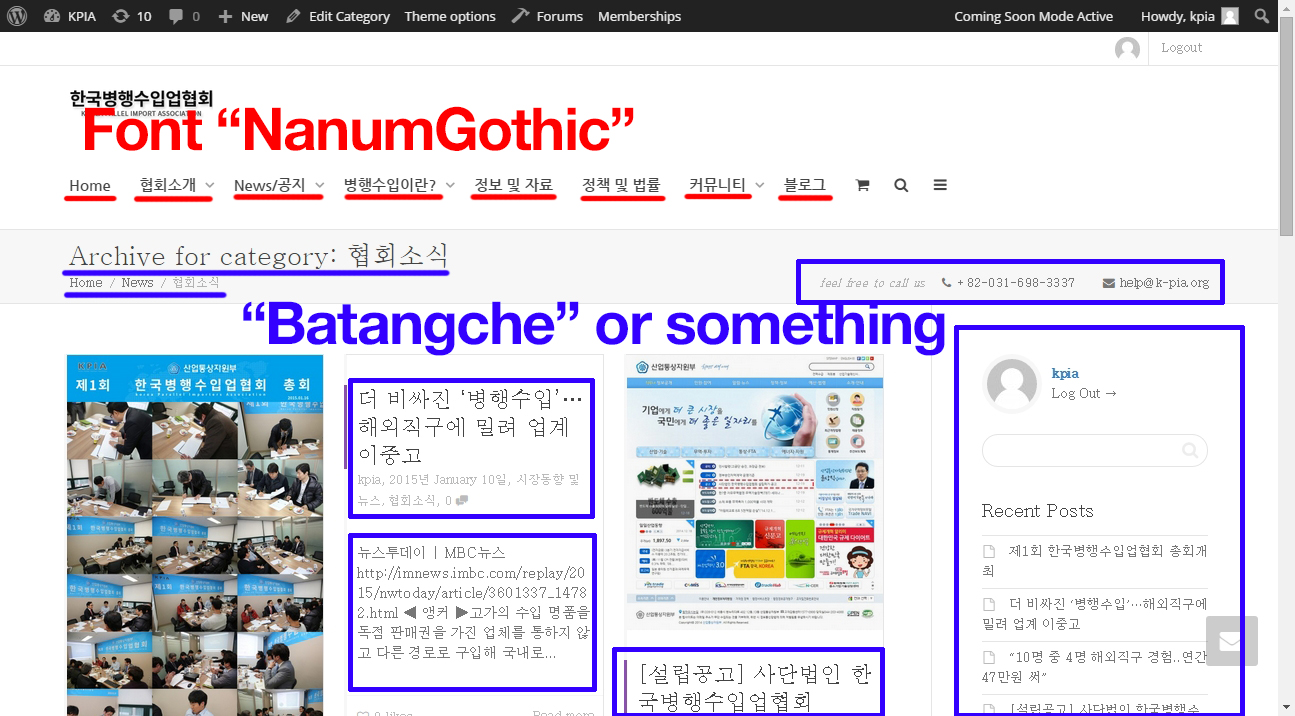Open the hamburger menu icon in navigation
Screen dimensions: 1295x716
tap(940, 185)
